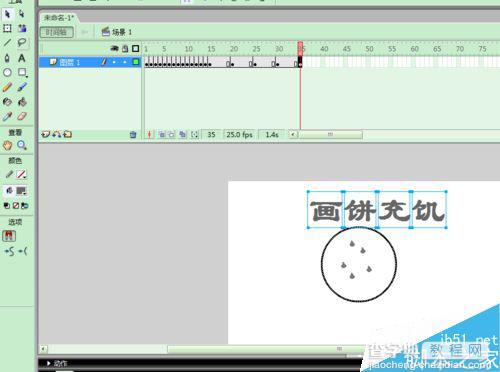Toggle Onion Skin Outlines button
Image resolution: width=500 pixels, height=372 pixels.
click(x=172, y=135)
